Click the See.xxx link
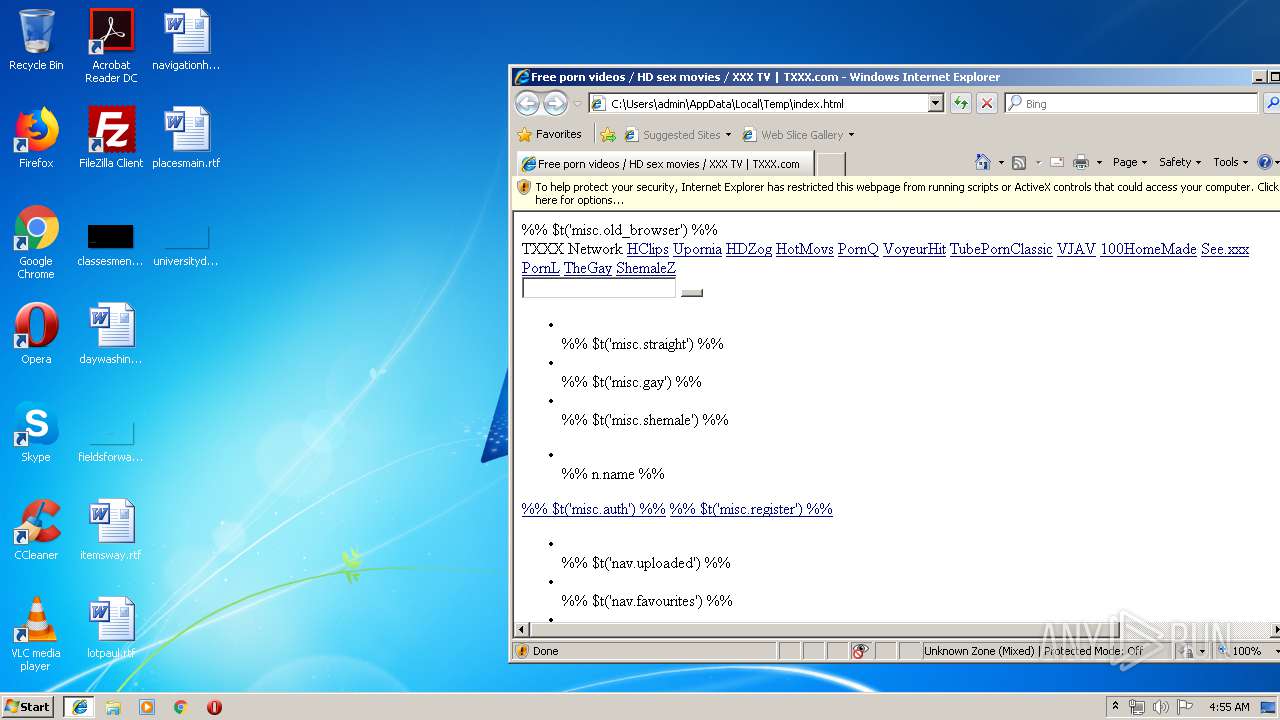Screen dimensions: 1280x720 pyautogui.click(x=1224, y=249)
